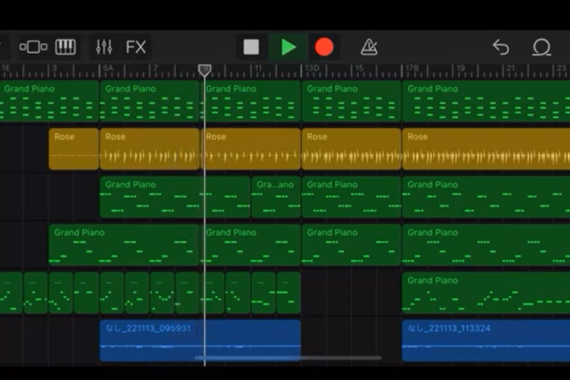Open the piano keyboard instrument view

(65, 47)
